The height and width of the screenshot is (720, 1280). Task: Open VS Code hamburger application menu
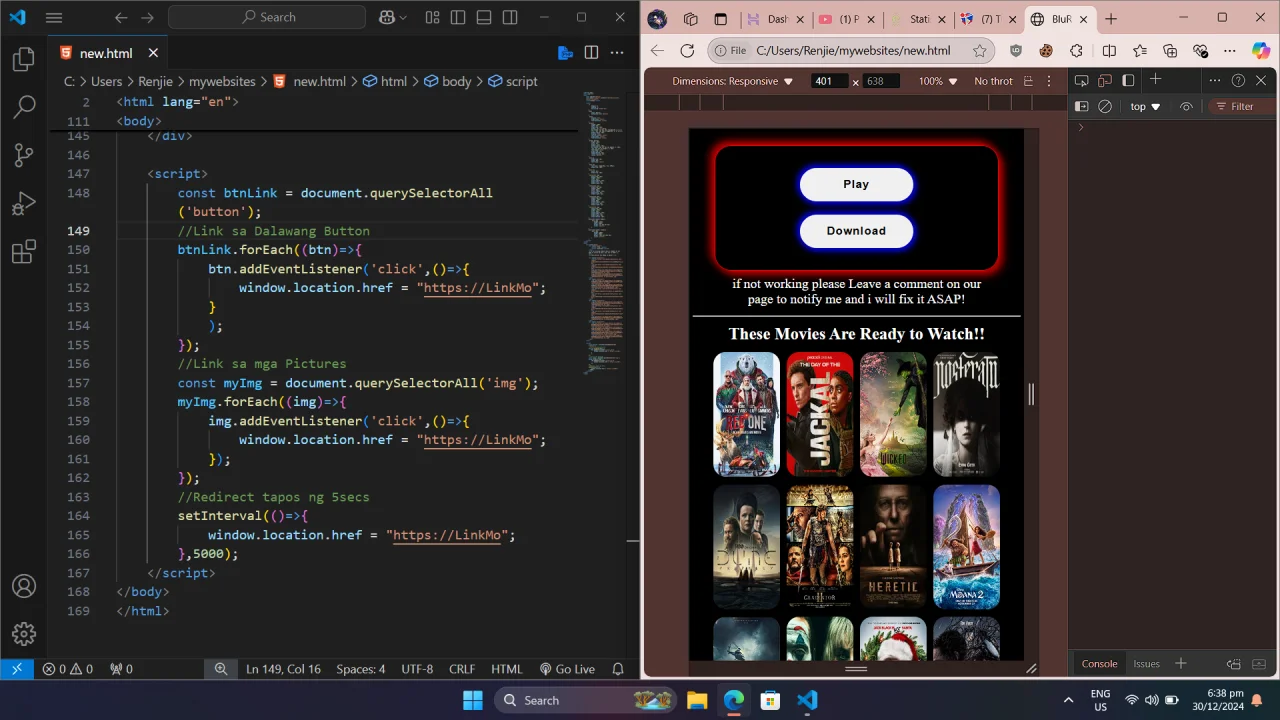[x=54, y=17]
